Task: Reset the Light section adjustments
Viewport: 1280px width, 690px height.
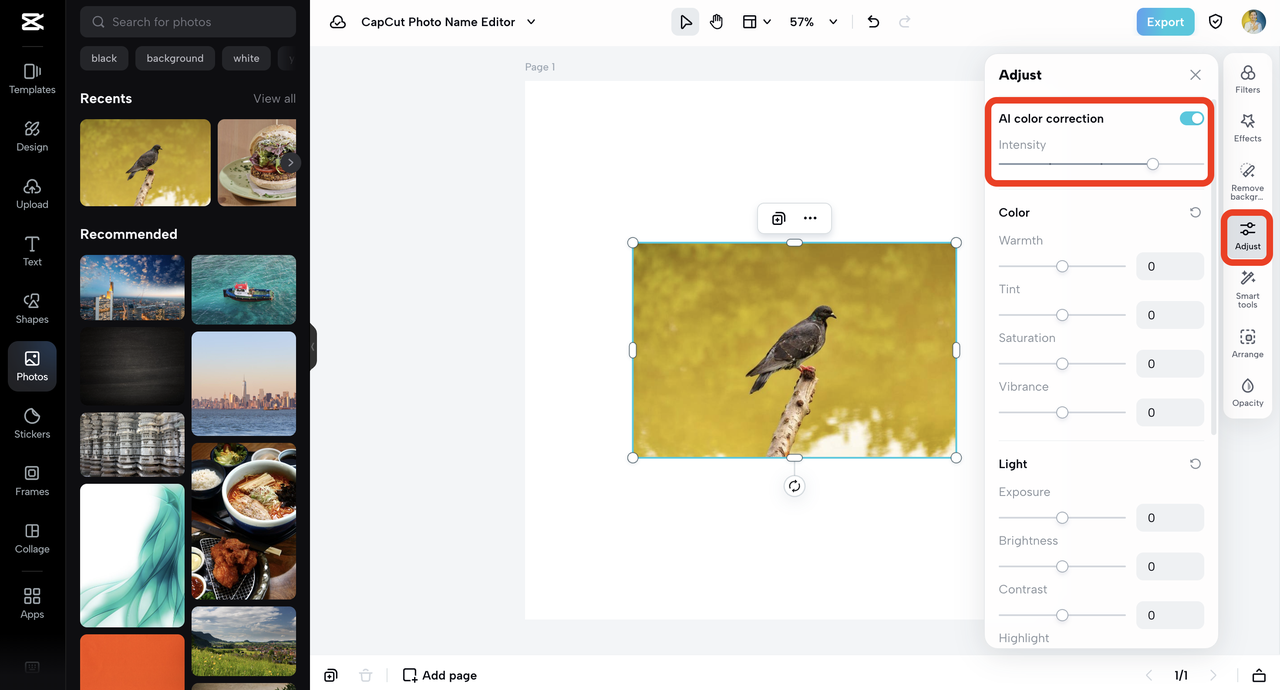Action: tap(1195, 464)
